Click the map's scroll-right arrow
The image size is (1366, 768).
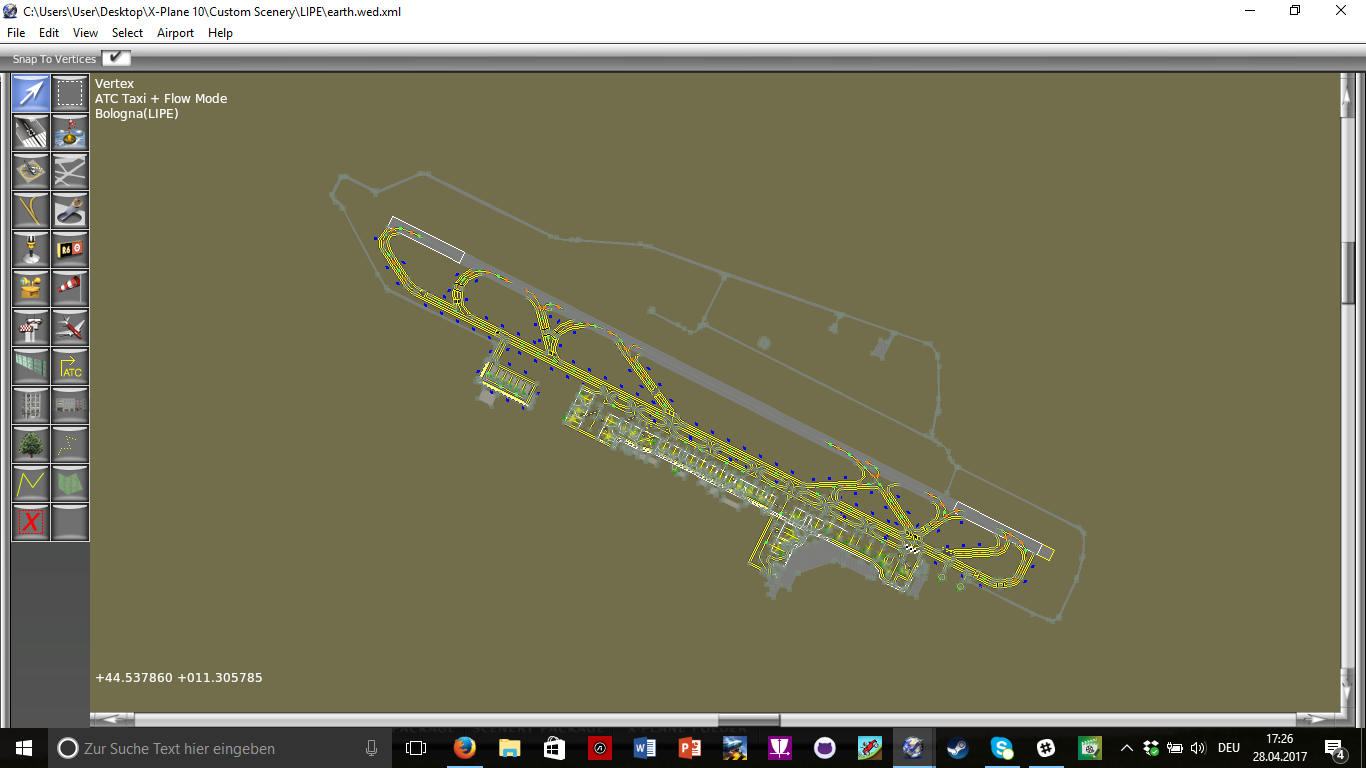tap(1317, 720)
